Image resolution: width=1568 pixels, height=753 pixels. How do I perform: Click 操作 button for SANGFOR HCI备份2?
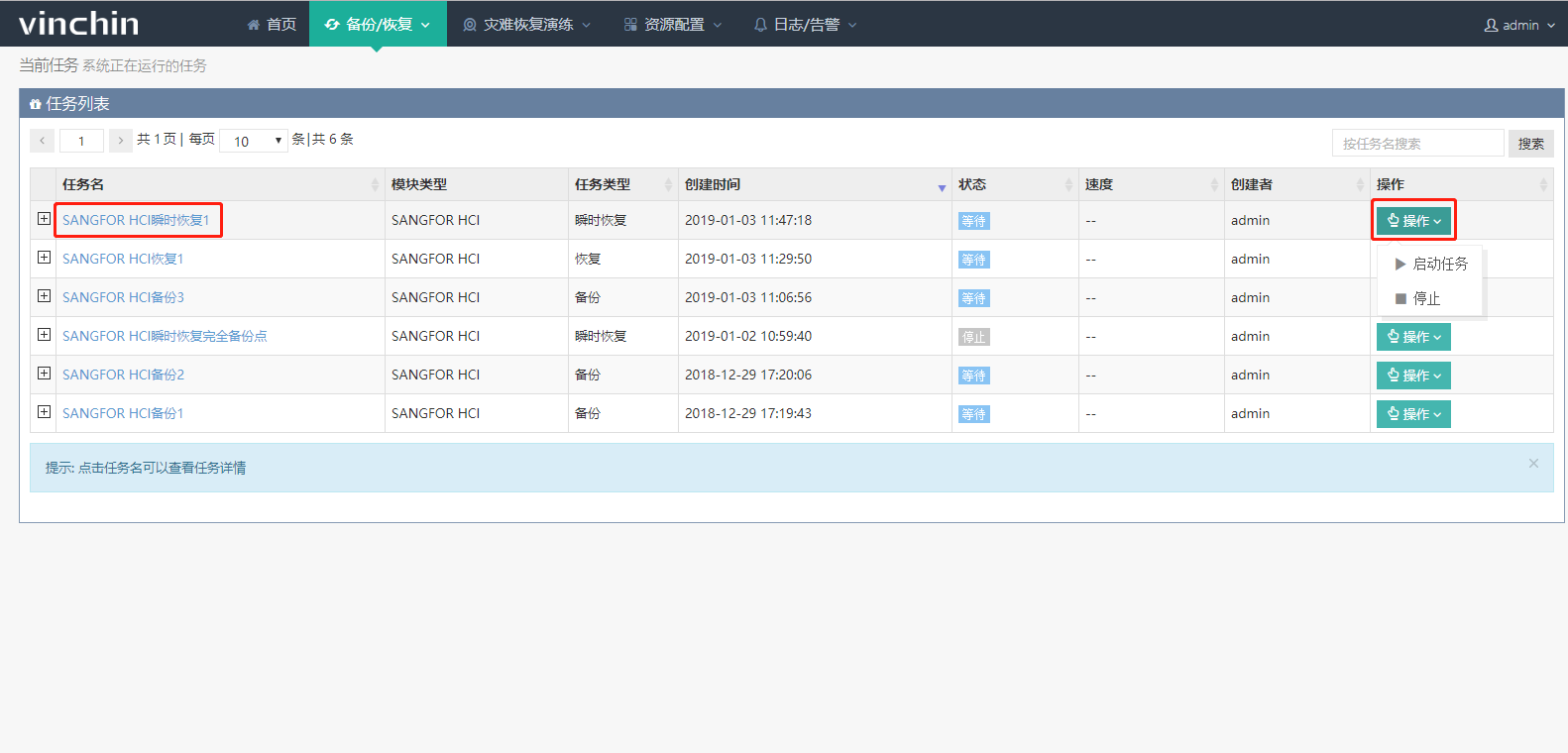tap(1413, 376)
